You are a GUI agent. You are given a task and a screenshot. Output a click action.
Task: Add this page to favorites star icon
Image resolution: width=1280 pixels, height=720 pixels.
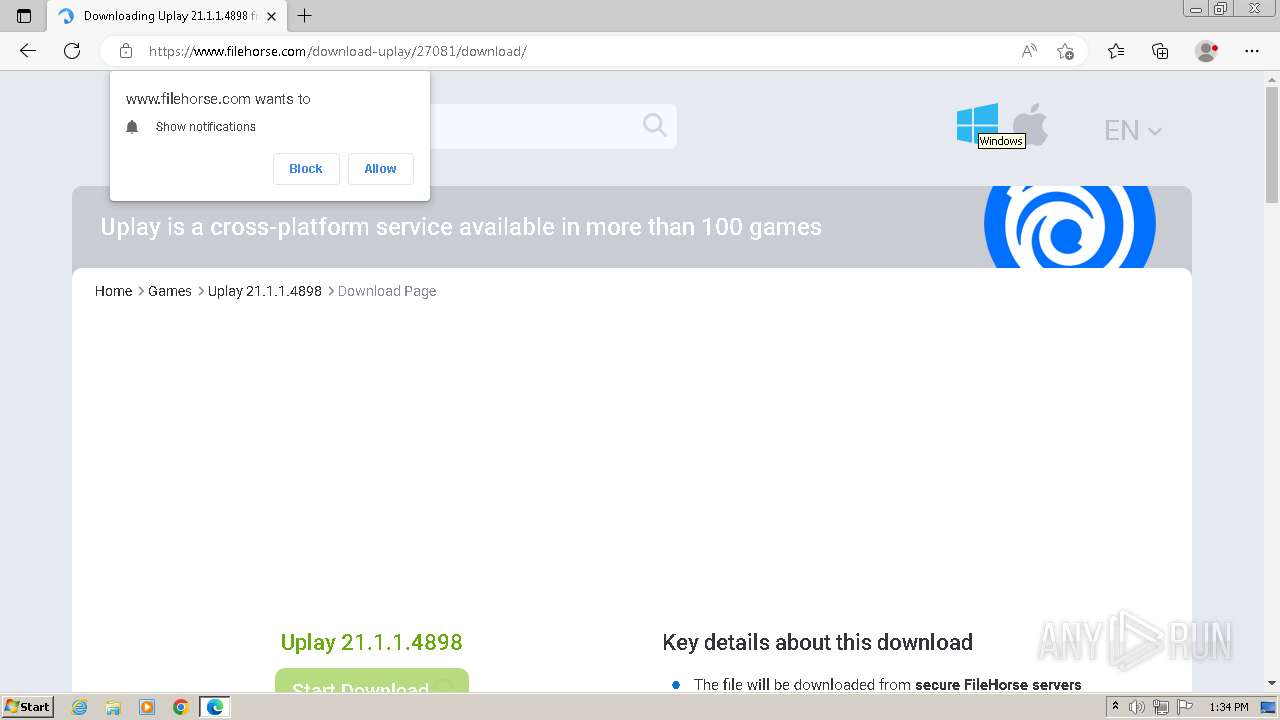click(1065, 51)
